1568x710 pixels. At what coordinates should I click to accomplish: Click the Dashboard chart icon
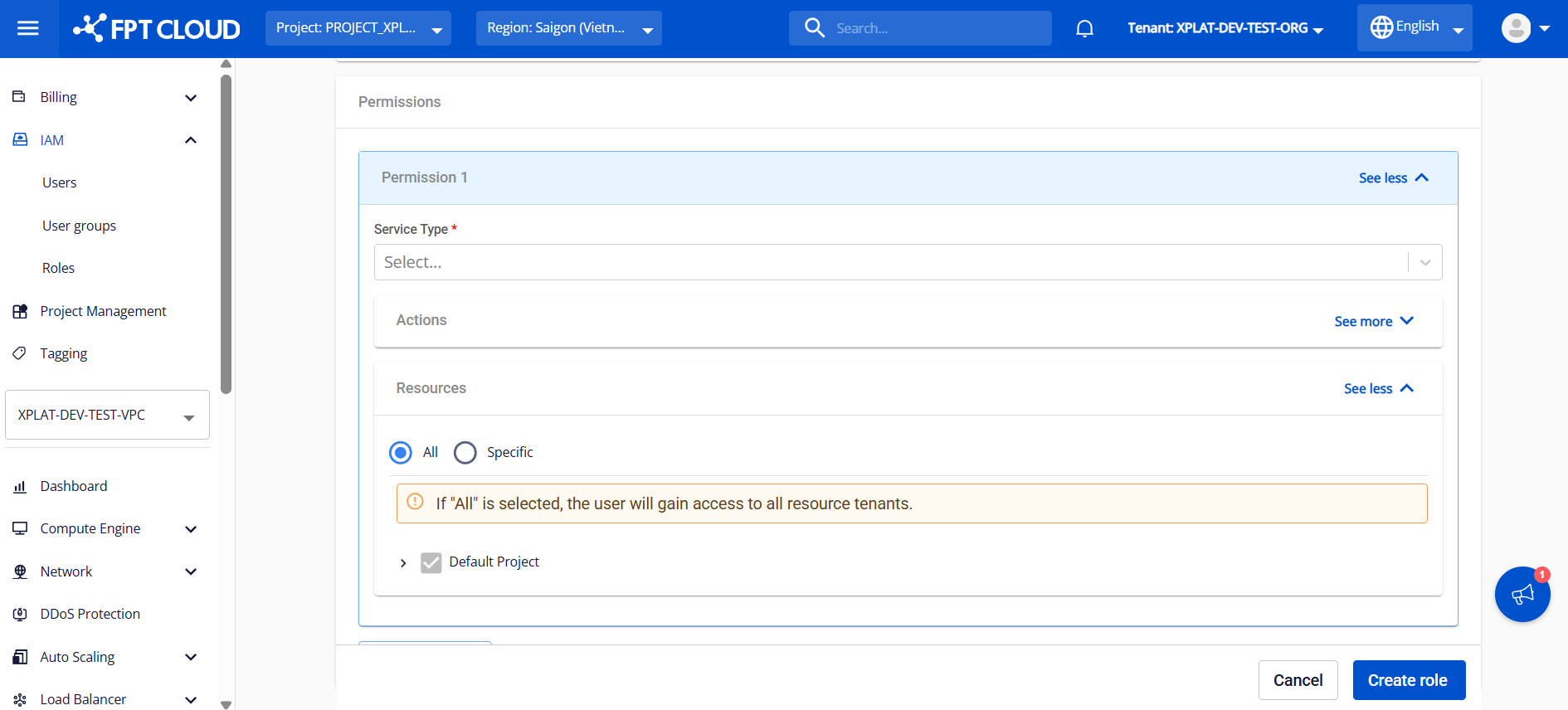pyautogui.click(x=20, y=487)
